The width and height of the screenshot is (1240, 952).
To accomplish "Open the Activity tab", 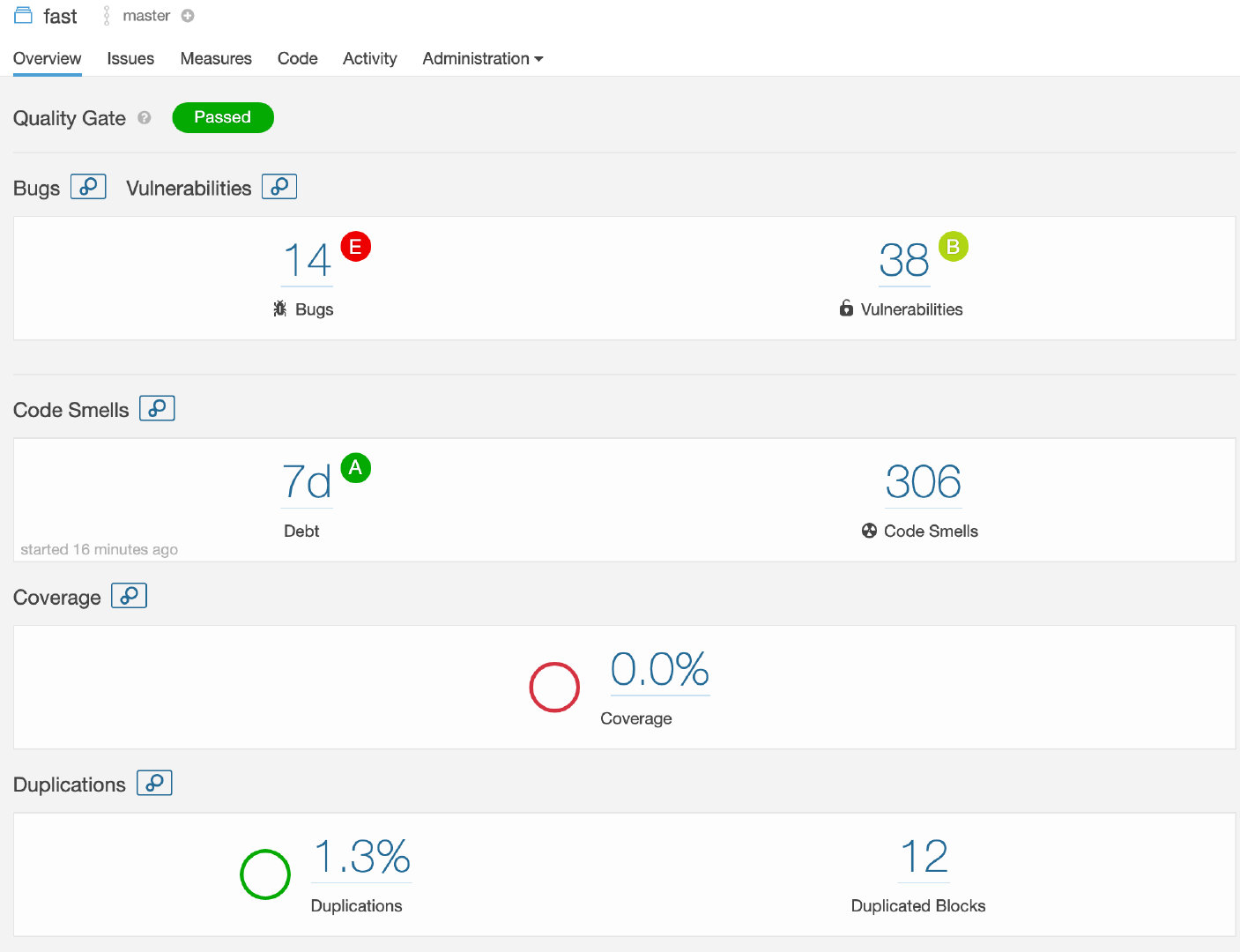I will pos(369,58).
